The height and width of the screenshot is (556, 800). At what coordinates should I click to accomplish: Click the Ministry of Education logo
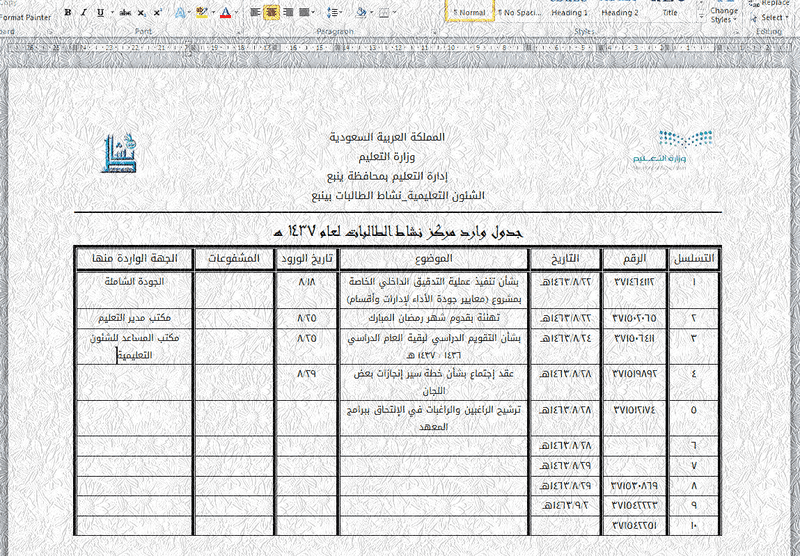[x=672, y=150]
